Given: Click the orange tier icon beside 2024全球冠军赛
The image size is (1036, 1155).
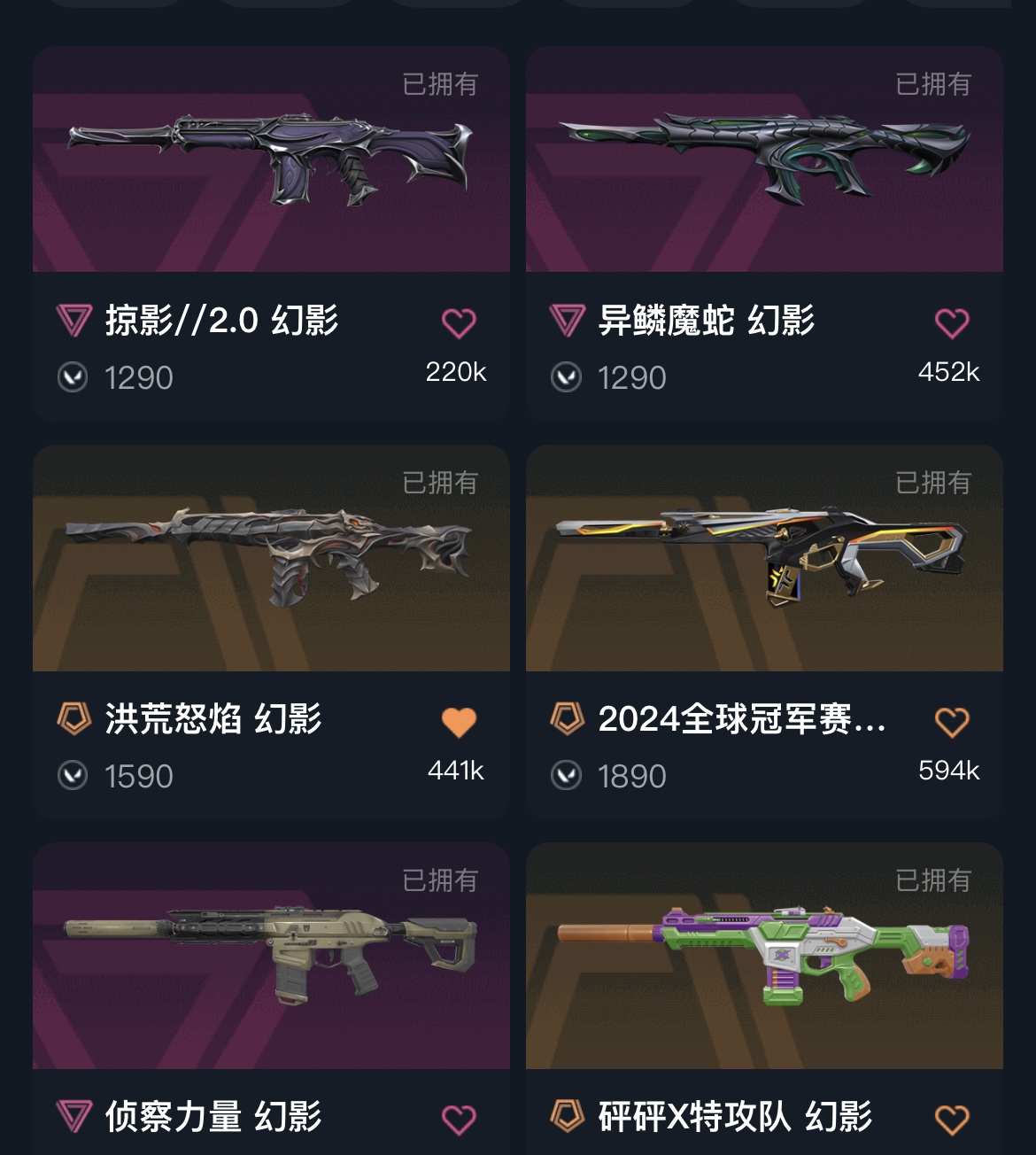Looking at the screenshot, I should (567, 718).
